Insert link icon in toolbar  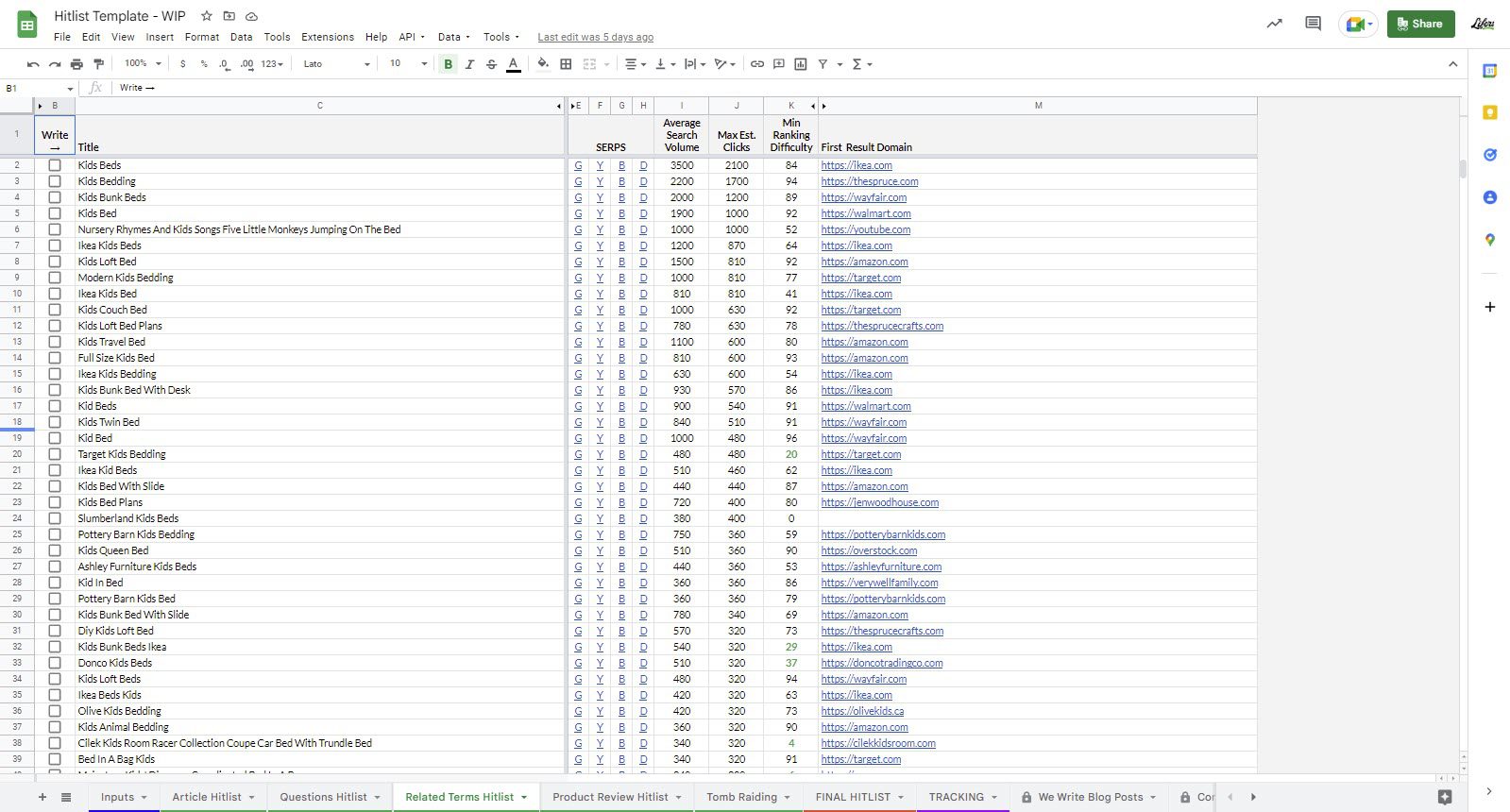coord(757,64)
